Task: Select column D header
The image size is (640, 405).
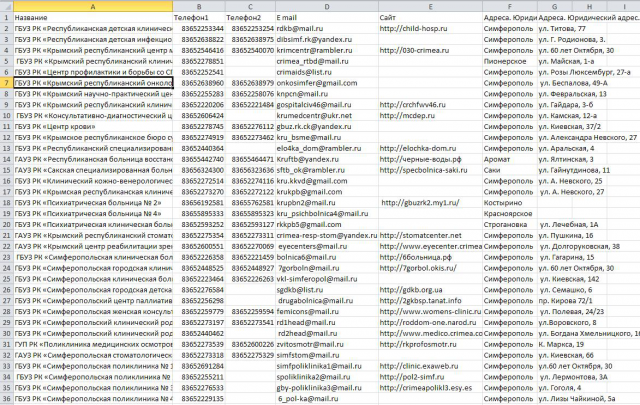Action: 327,7
